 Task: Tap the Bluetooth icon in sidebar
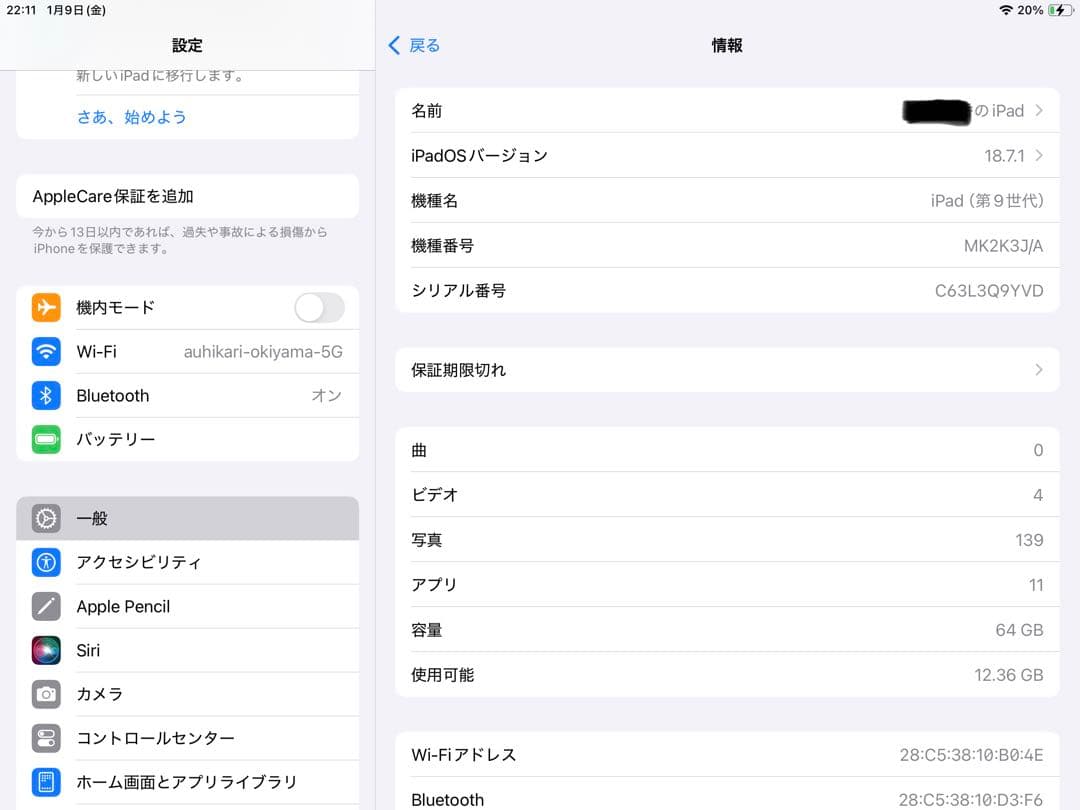point(46,396)
